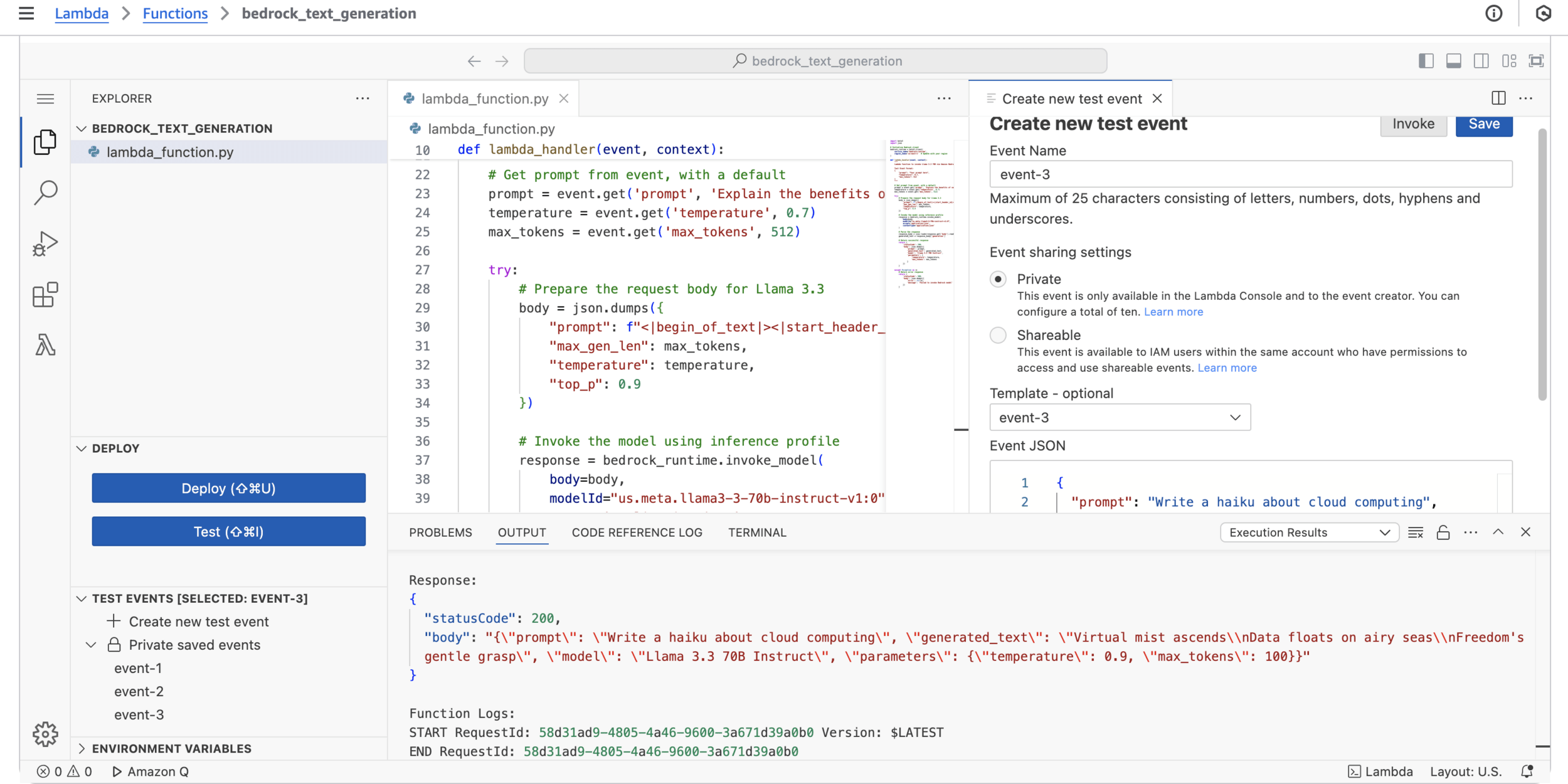The height and width of the screenshot is (784, 1568).
Task: Open the Manage gear icon
Action: [x=46, y=733]
